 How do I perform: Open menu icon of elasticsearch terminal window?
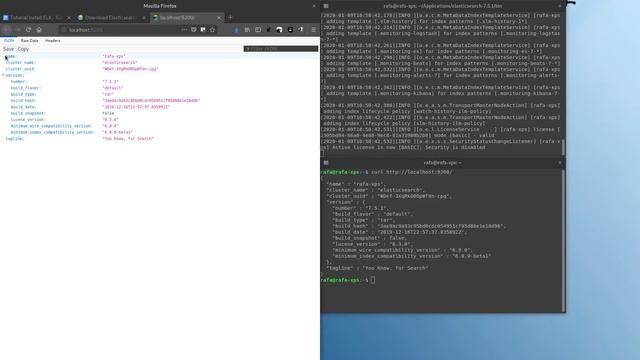326,6
